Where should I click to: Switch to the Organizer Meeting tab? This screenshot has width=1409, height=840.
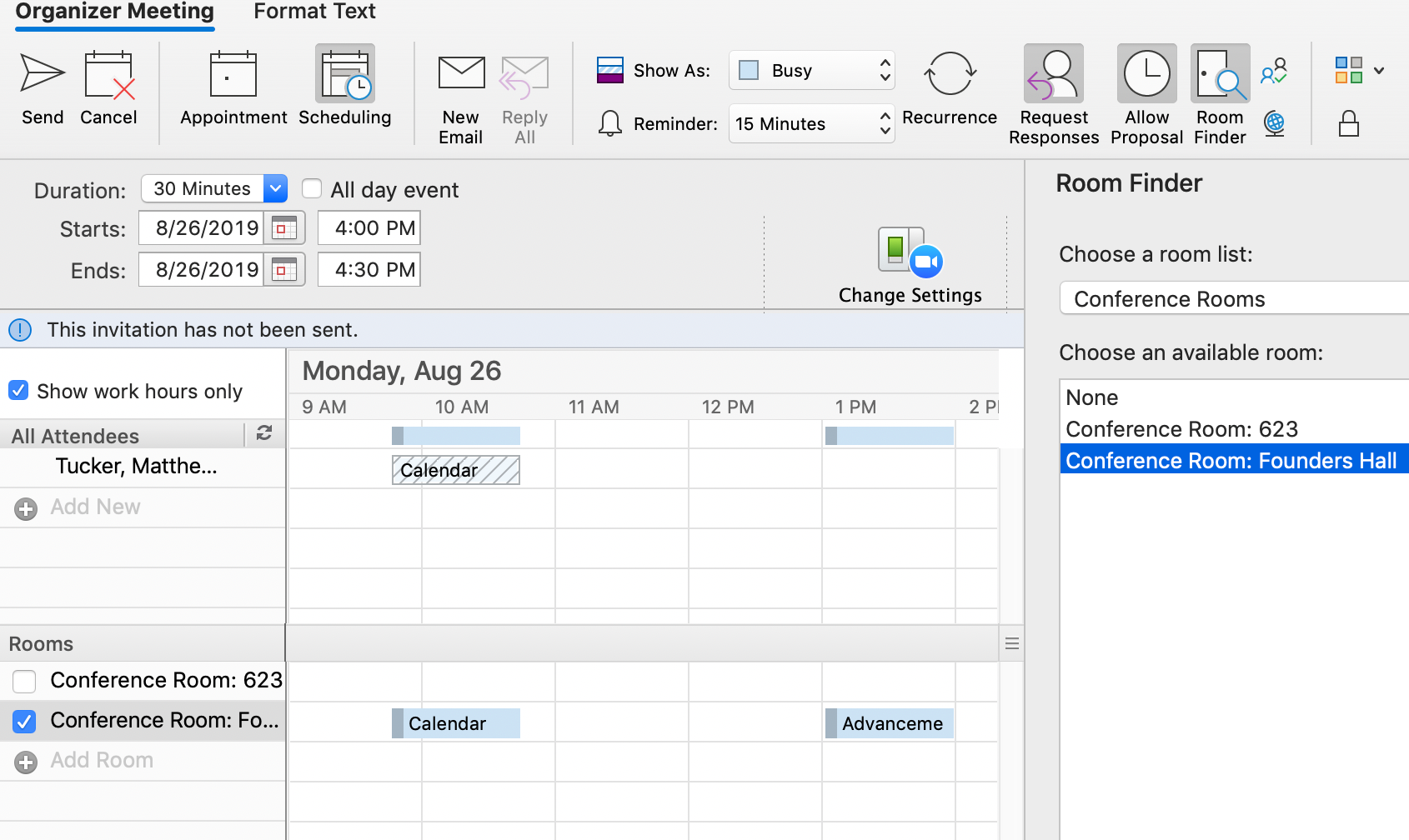(x=115, y=12)
